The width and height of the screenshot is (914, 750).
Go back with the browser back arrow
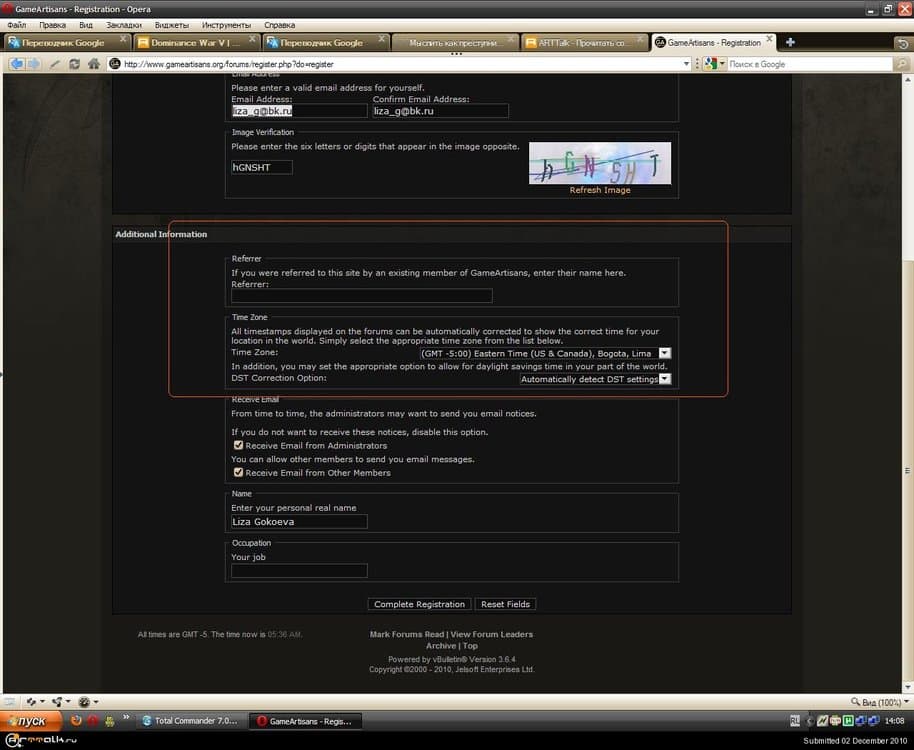click(16, 64)
